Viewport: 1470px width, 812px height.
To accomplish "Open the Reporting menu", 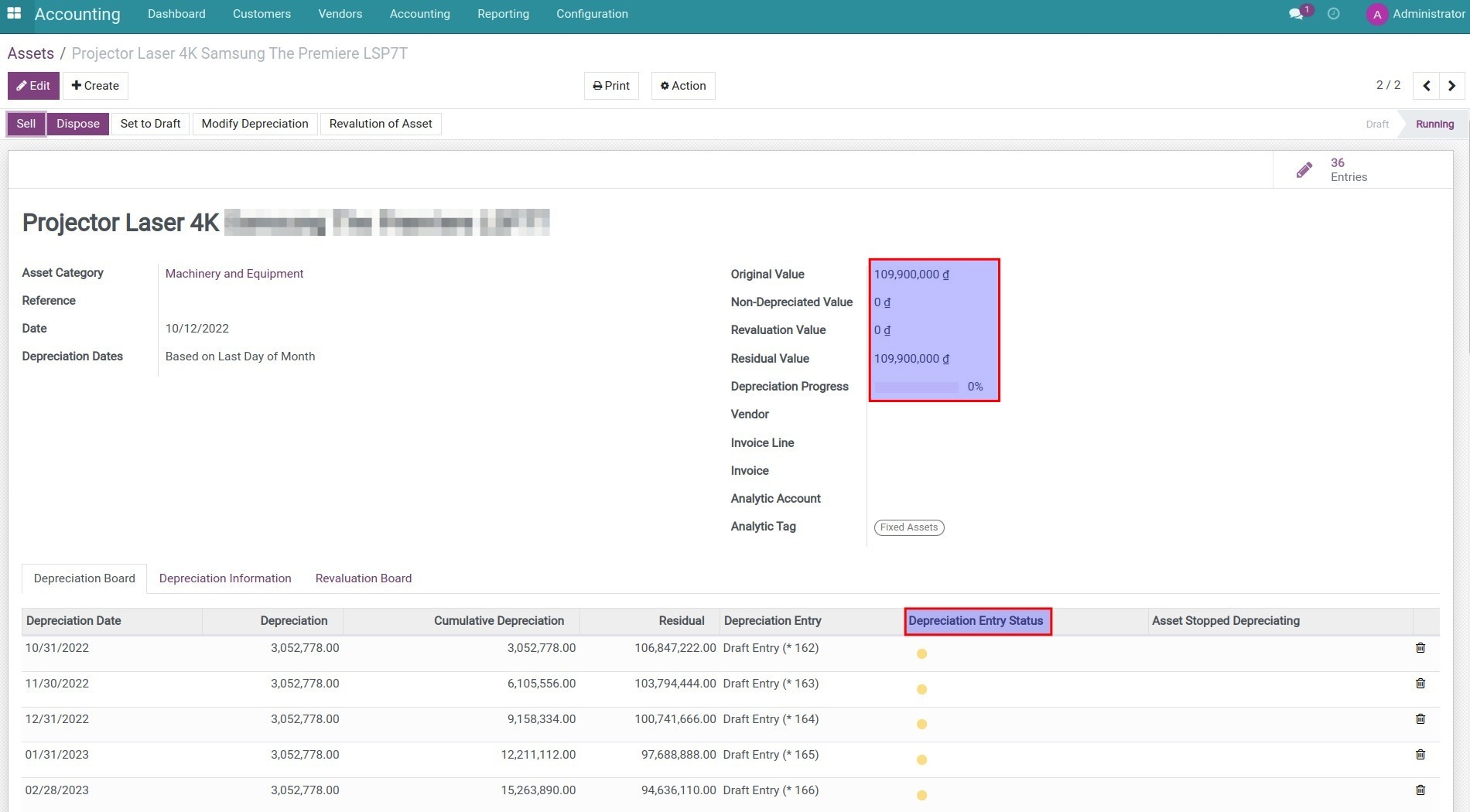I will click(x=503, y=14).
